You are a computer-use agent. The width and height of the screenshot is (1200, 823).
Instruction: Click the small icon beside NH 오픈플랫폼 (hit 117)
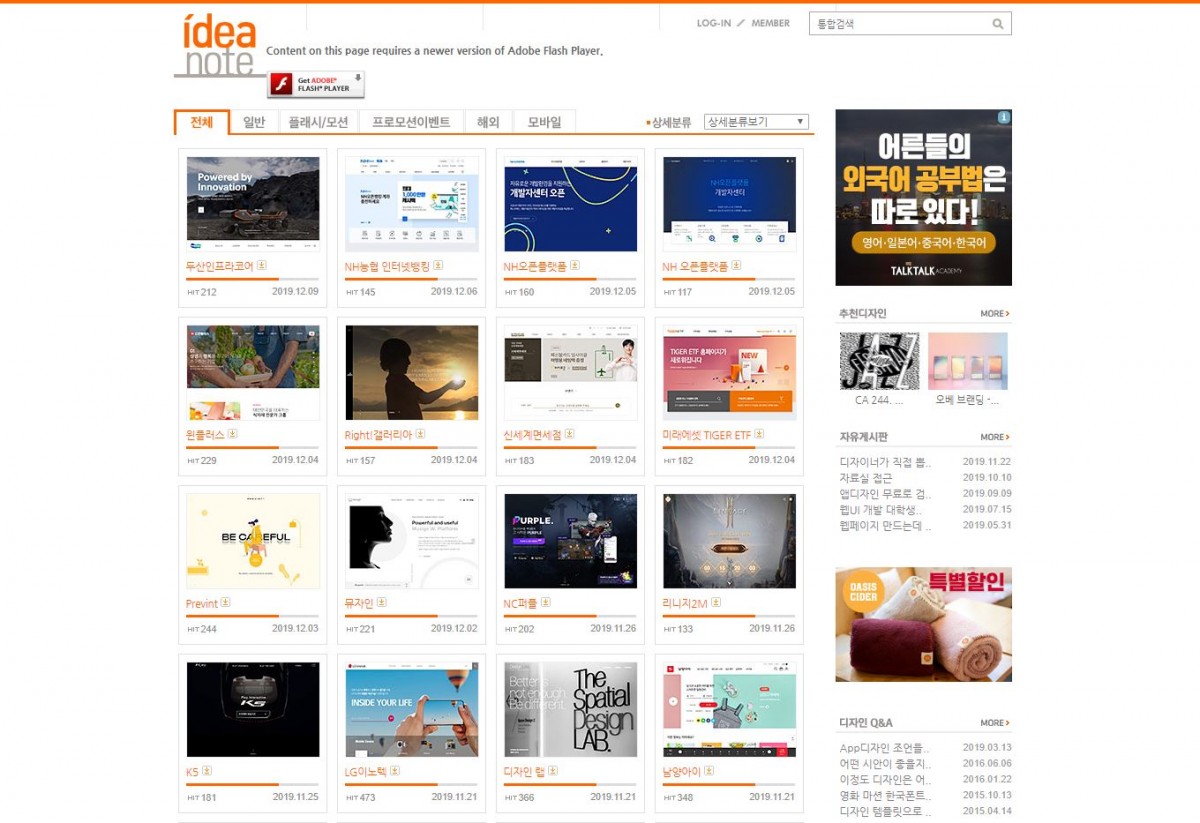[x=737, y=266]
